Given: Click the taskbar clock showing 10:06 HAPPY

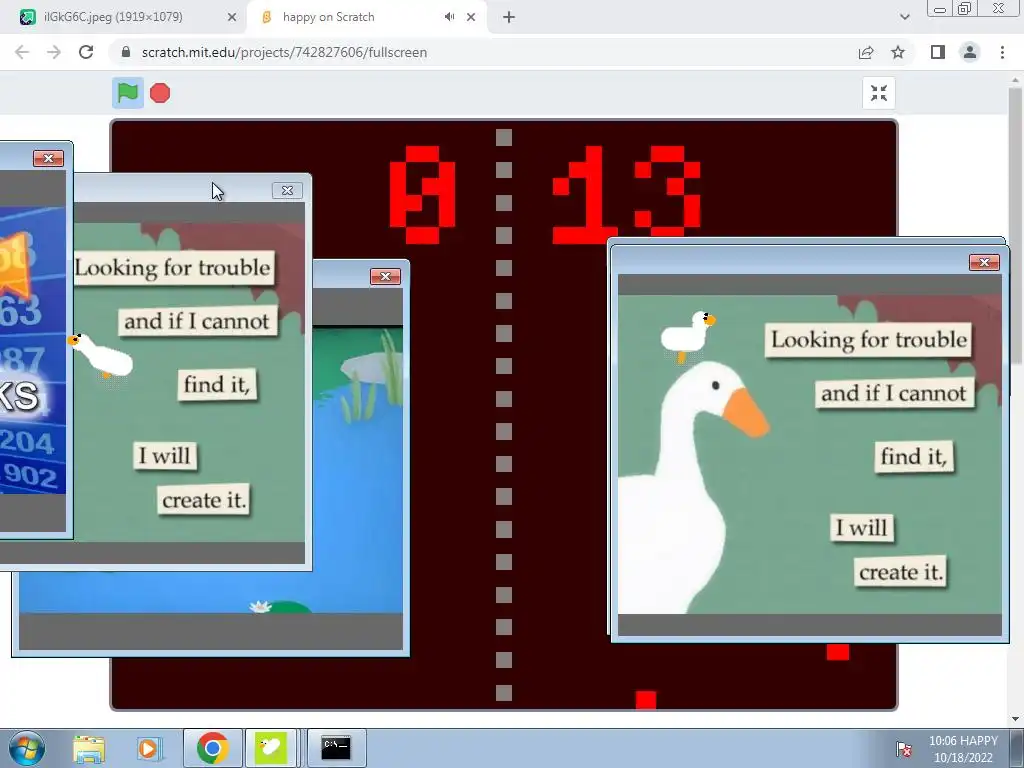Looking at the screenshot, I should pos(963,749).
